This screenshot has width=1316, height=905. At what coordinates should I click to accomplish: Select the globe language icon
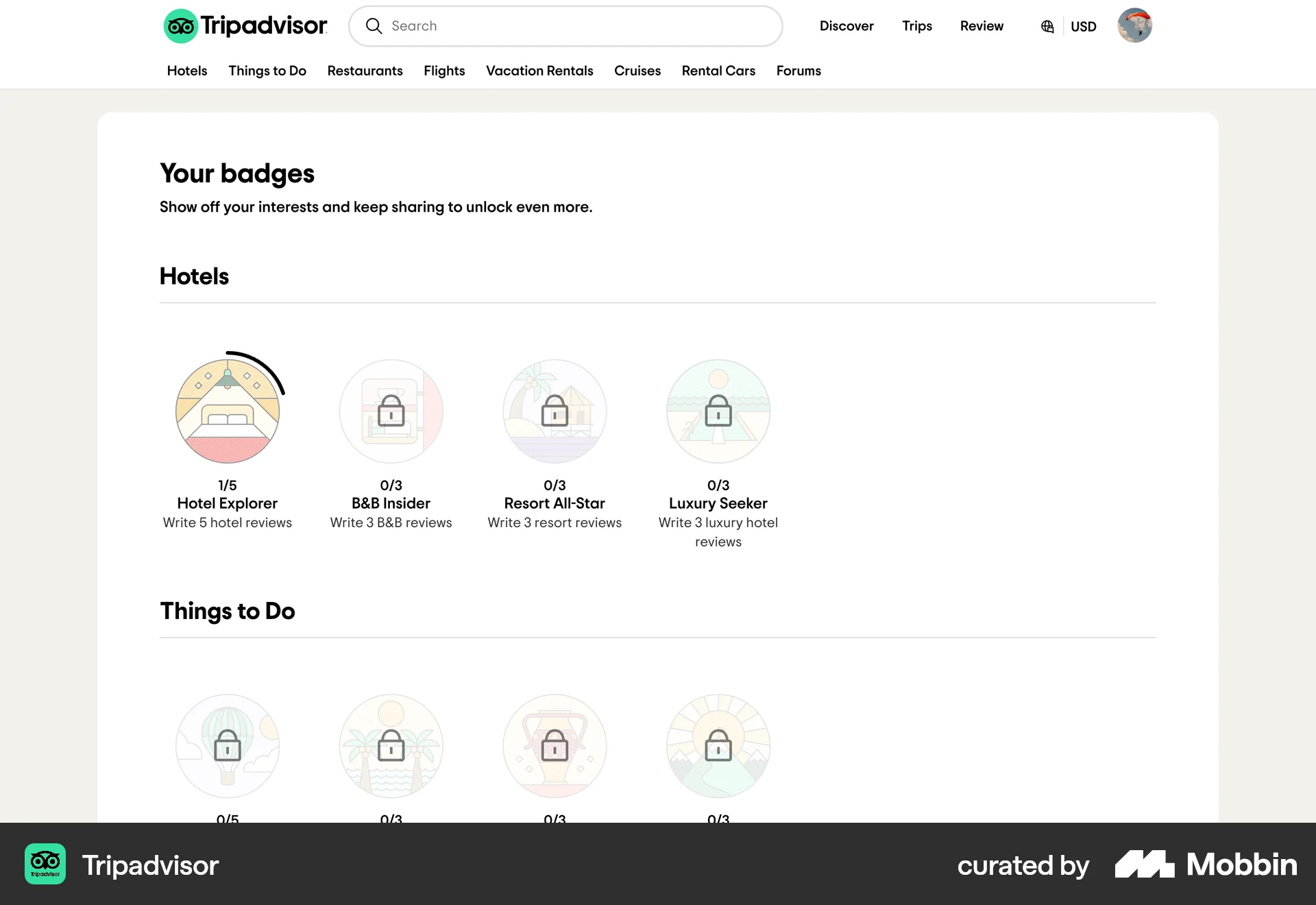click(1047, 26)
